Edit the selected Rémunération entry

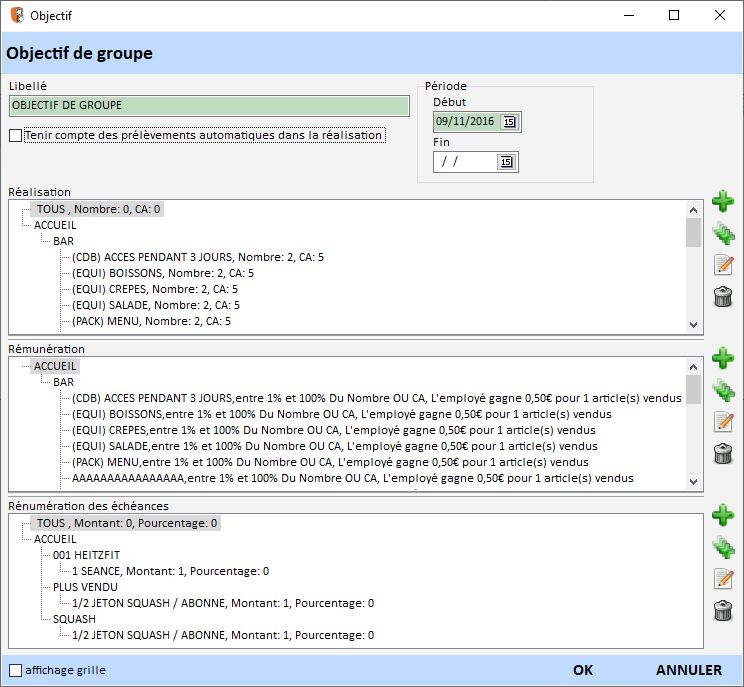722,422
